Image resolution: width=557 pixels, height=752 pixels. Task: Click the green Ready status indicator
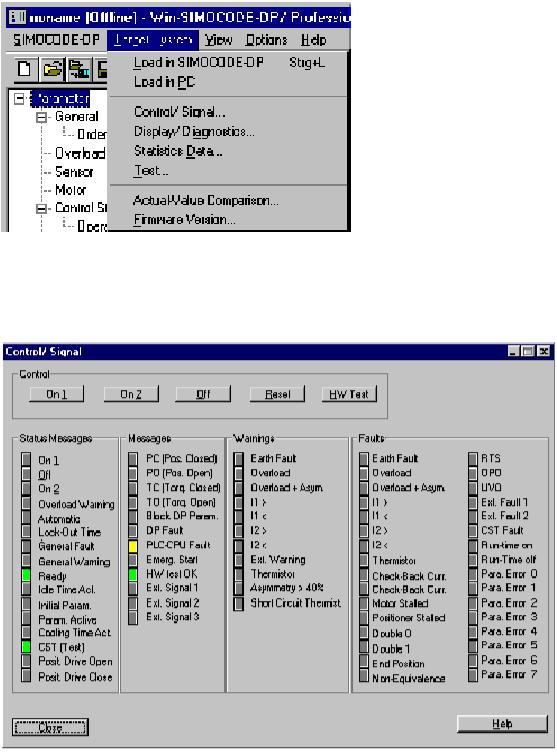[26, 576]
